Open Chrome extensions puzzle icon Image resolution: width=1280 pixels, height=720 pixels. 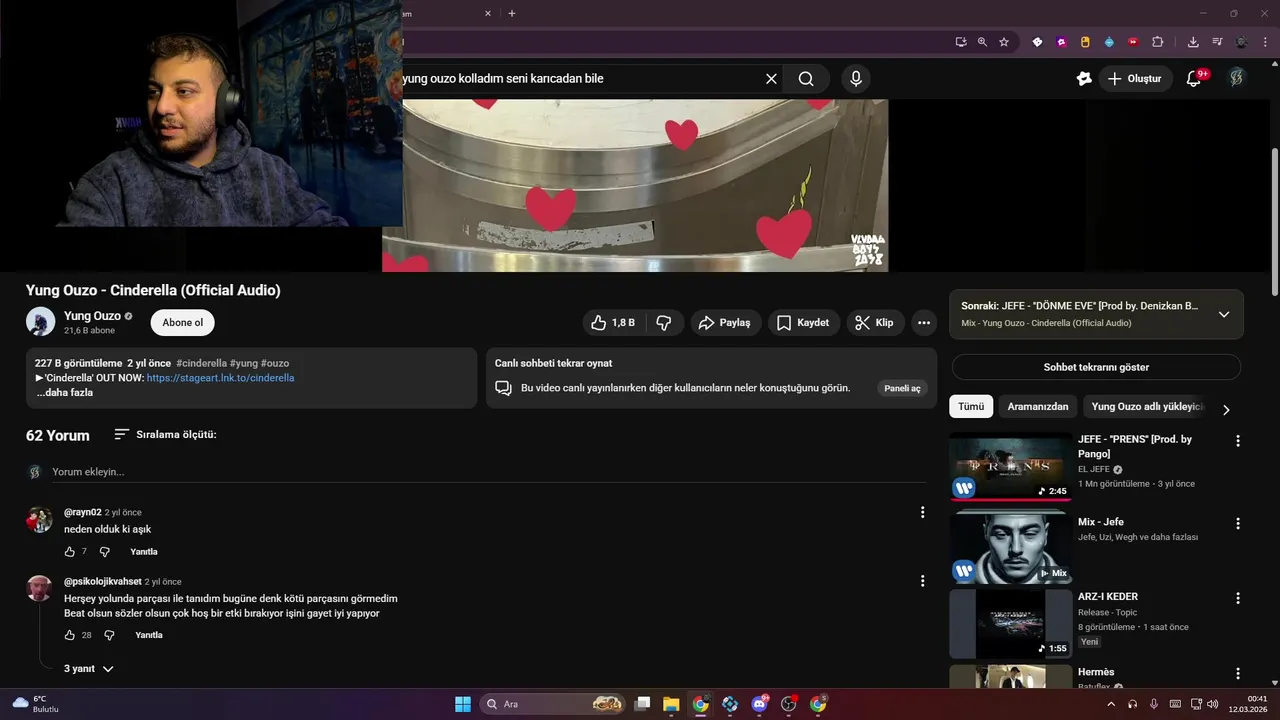pyautogui.click(x=1158, y=42)
